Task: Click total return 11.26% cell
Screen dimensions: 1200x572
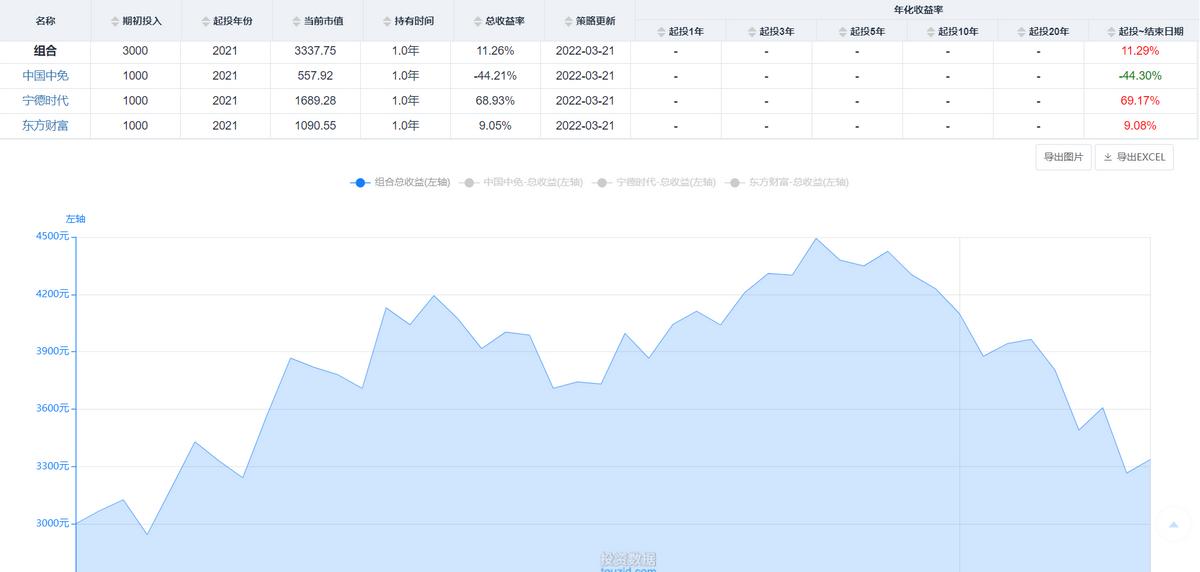Action: 495,50
